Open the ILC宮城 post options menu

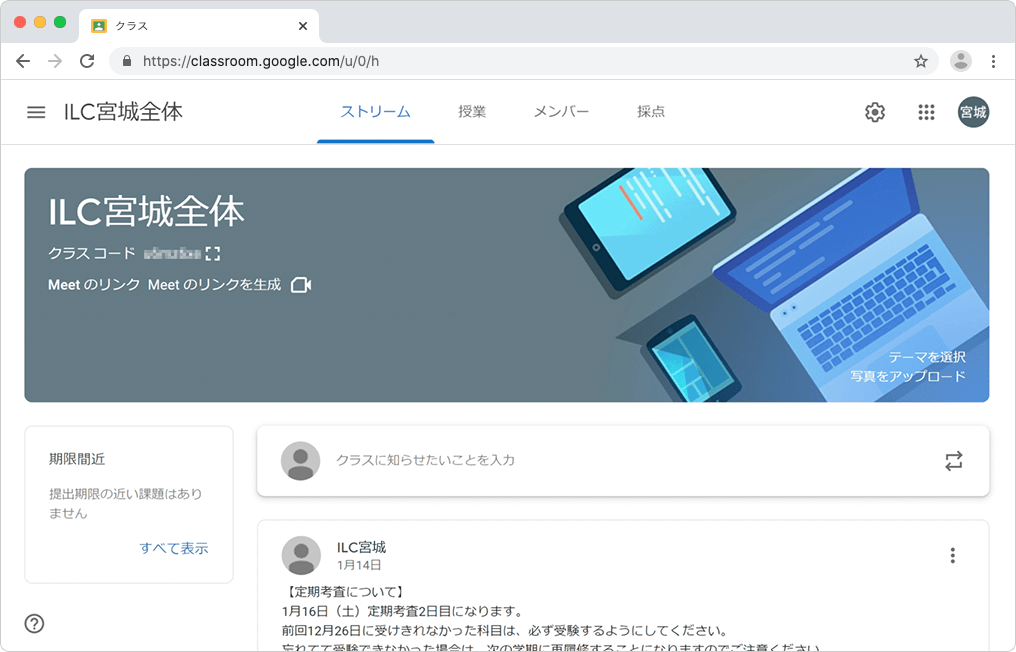[x=952, y=555]
